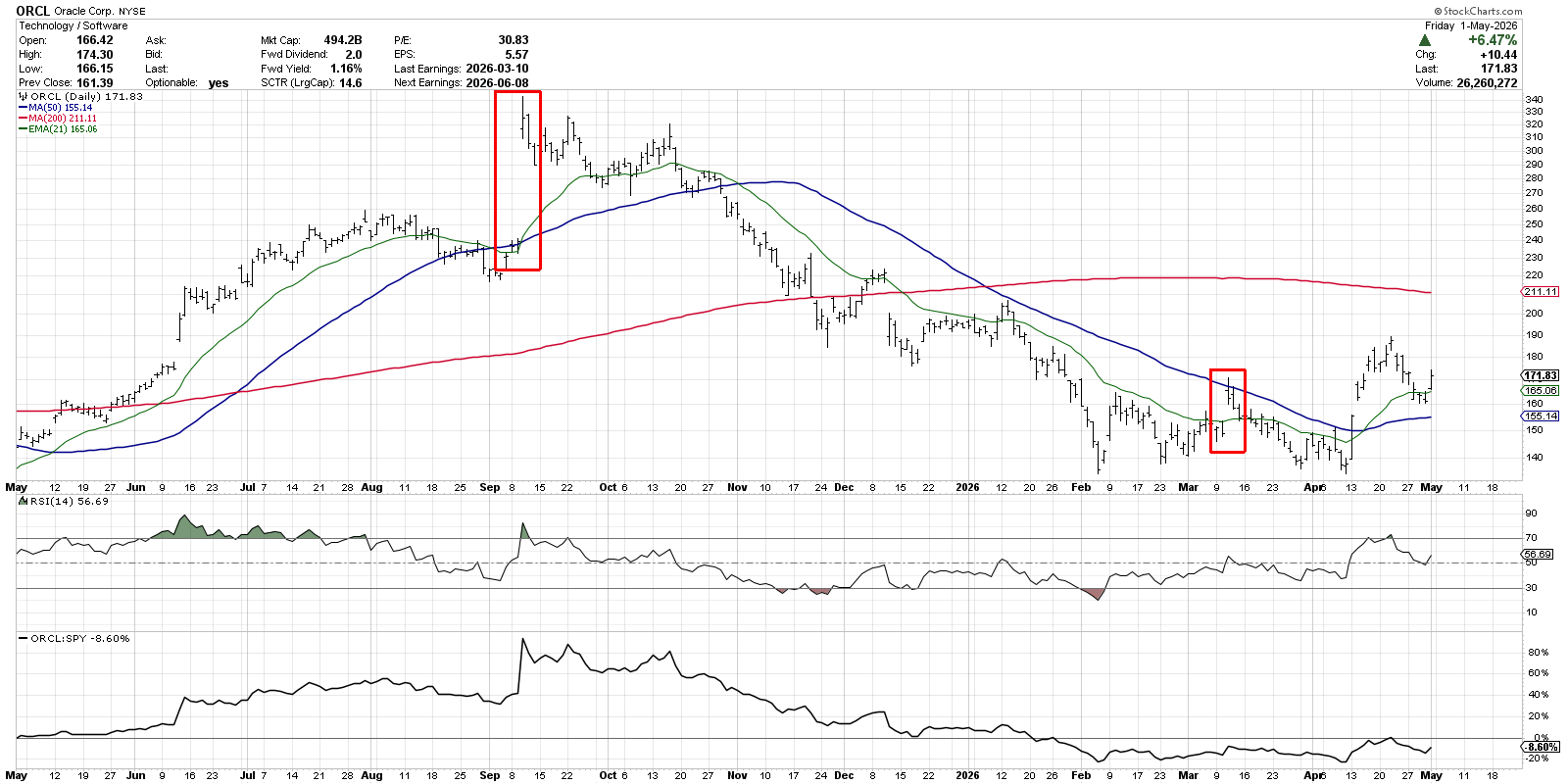Click the ORCL (Daily) 171.83 legend text
1568x784 pixels.
[86, 97]
